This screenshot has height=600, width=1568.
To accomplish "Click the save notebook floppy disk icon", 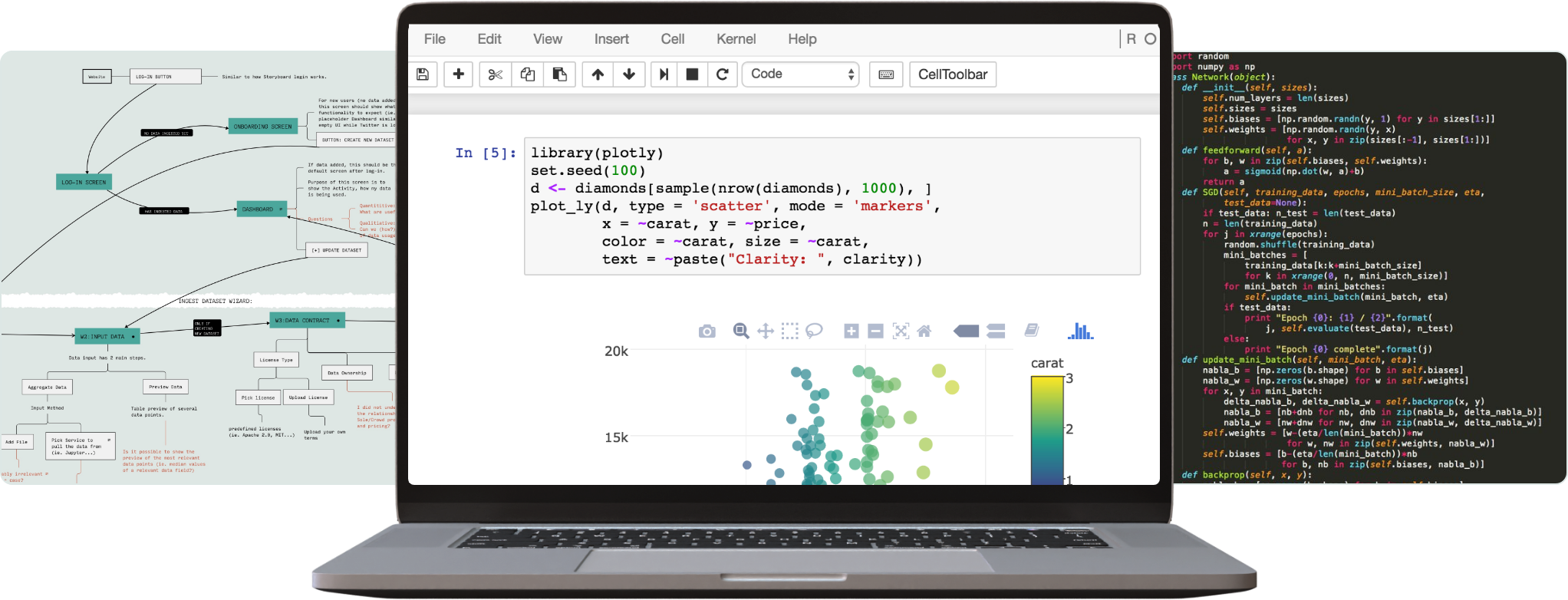I will click(422, 74).
